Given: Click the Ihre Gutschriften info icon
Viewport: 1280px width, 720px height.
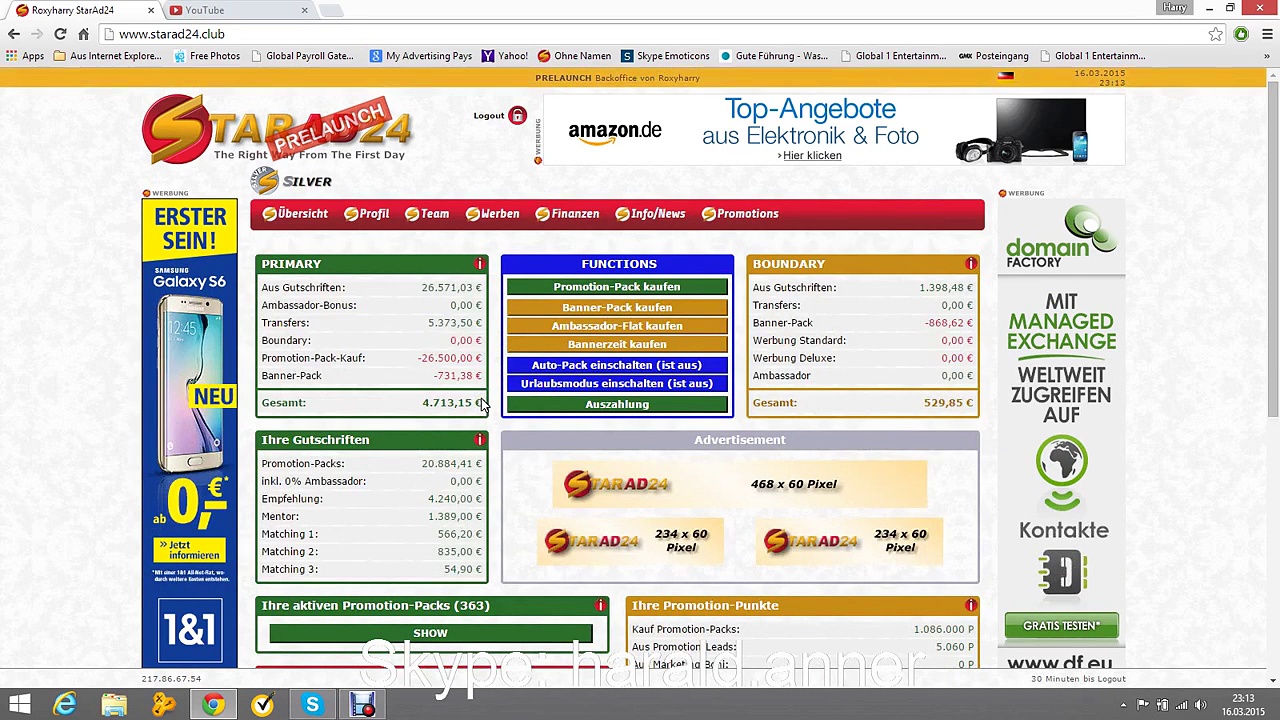Looking at the screenshot, I should 480,440.
